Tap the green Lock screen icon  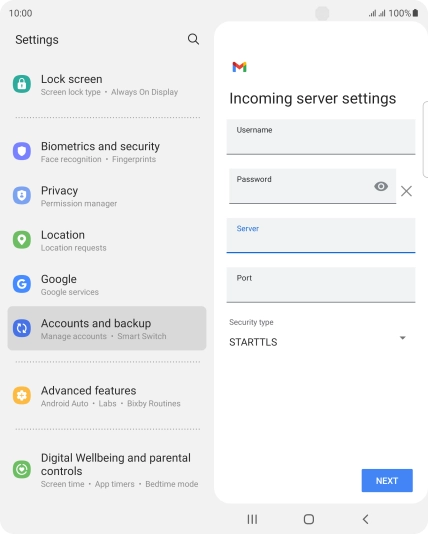(22, 84)
